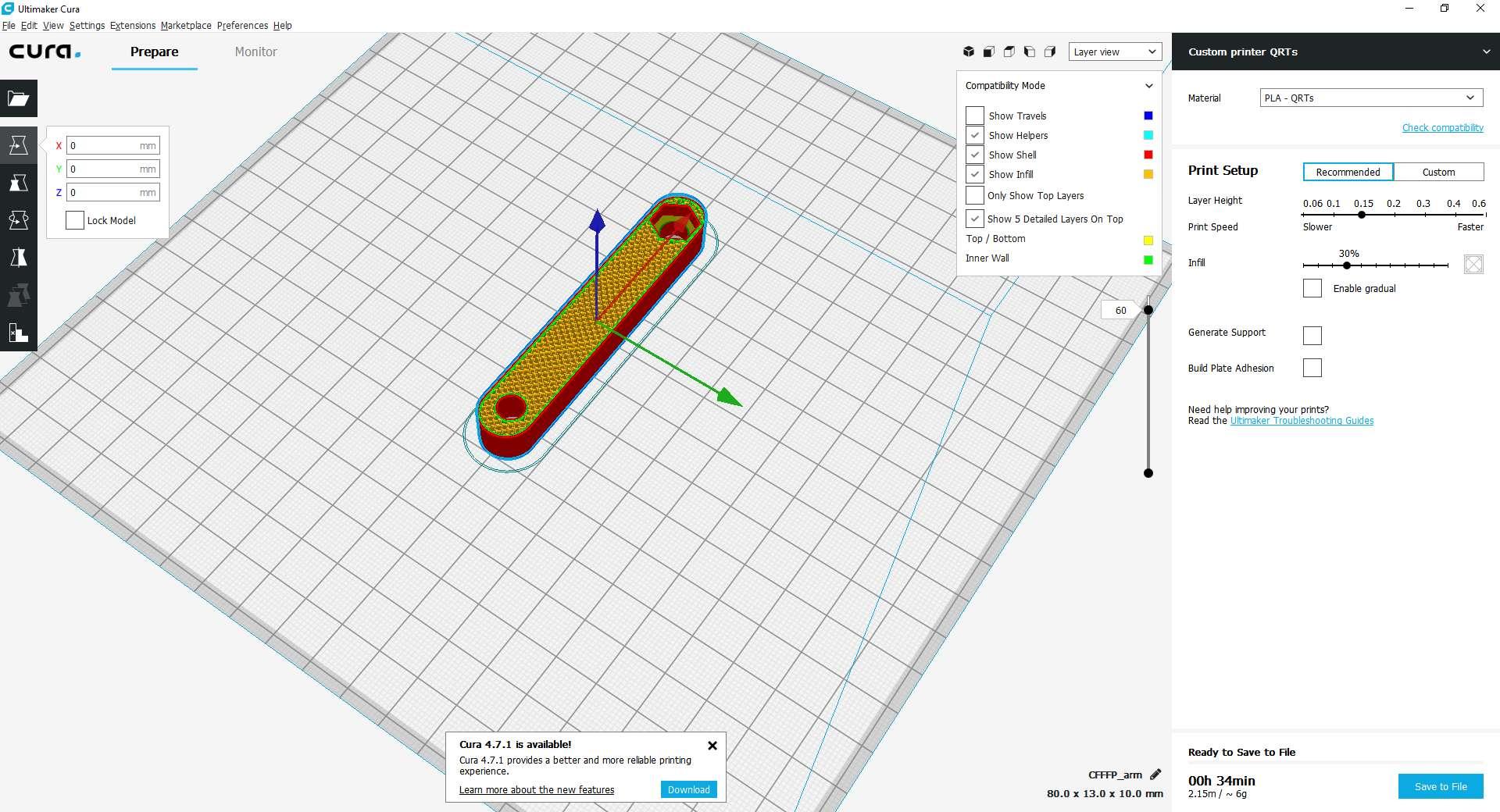This screenshot has height=812, width=1500.
Task: Uncheck the Show Helpers checkbox
Action: (975, 135)
